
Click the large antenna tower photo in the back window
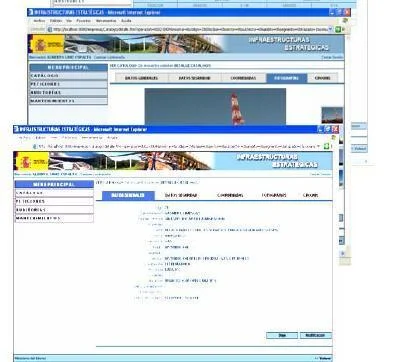pos(215,106)
